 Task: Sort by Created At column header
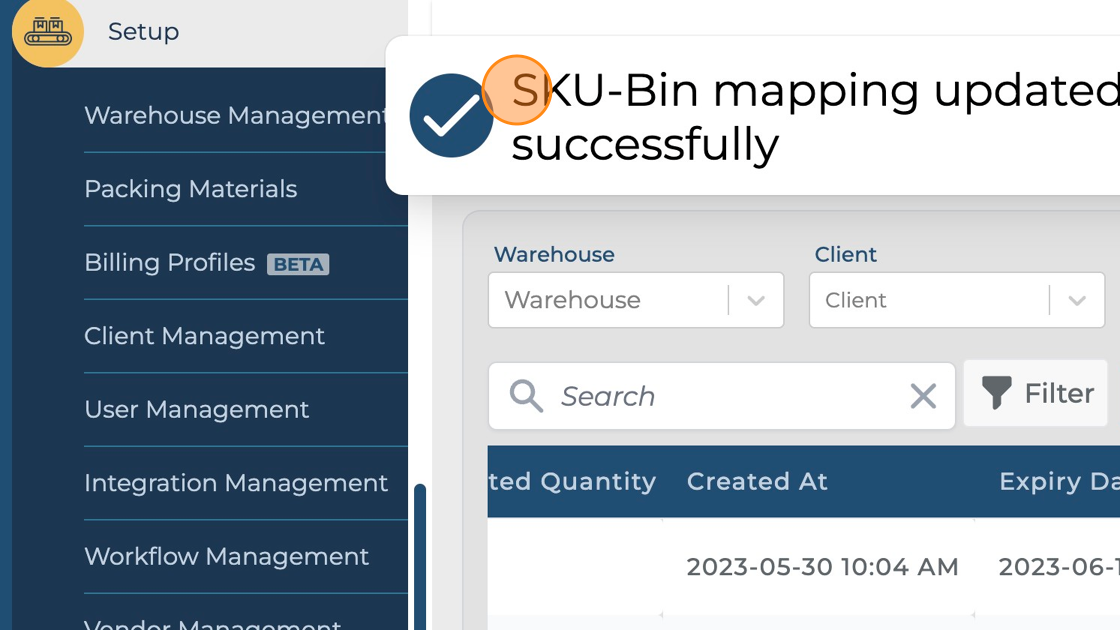(x=757, y=482)
